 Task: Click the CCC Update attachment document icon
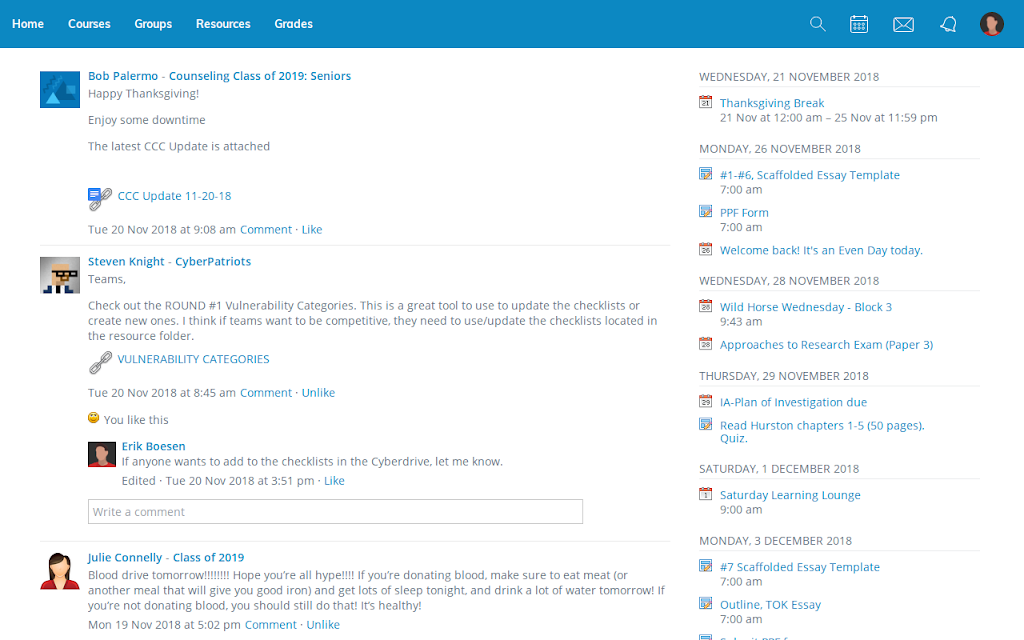pyautogui.click(x=99, y=199)
